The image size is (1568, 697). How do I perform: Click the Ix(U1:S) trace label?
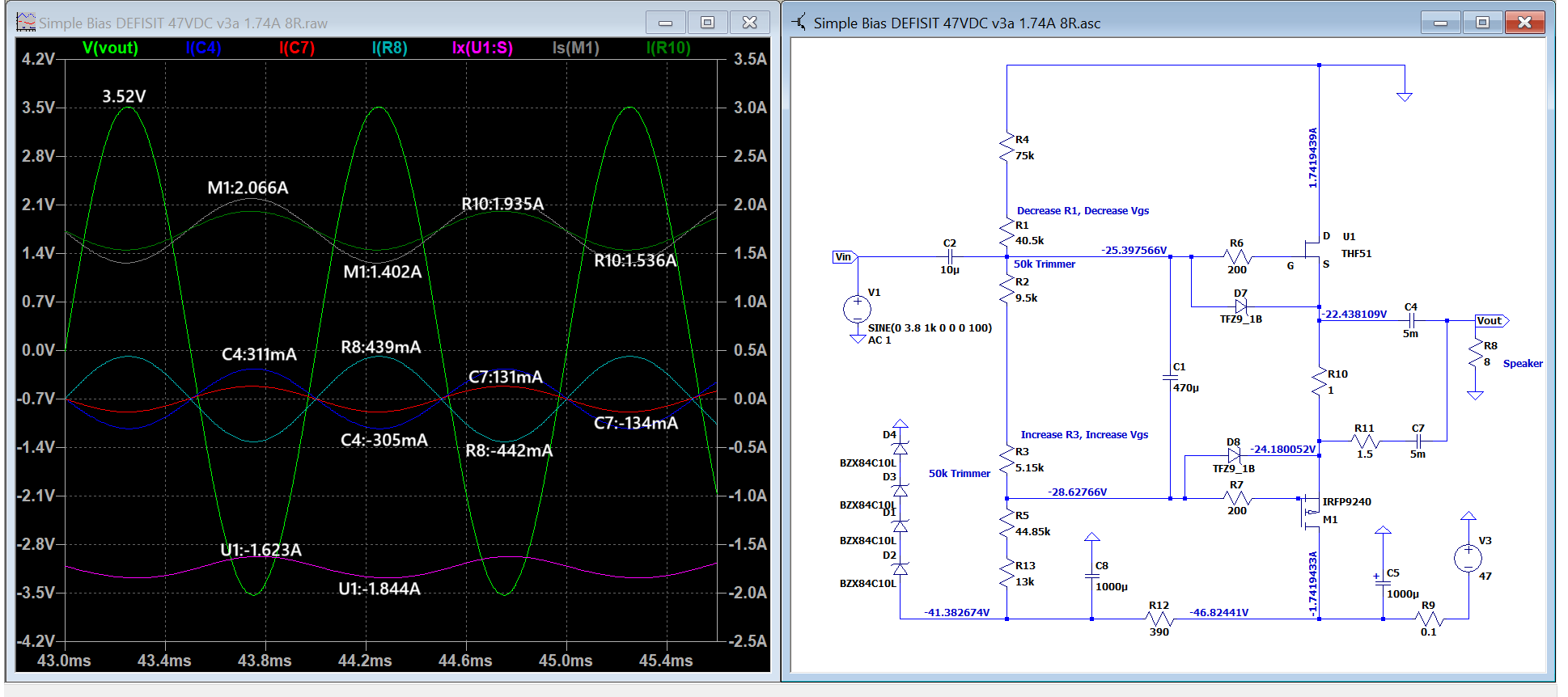482,48
